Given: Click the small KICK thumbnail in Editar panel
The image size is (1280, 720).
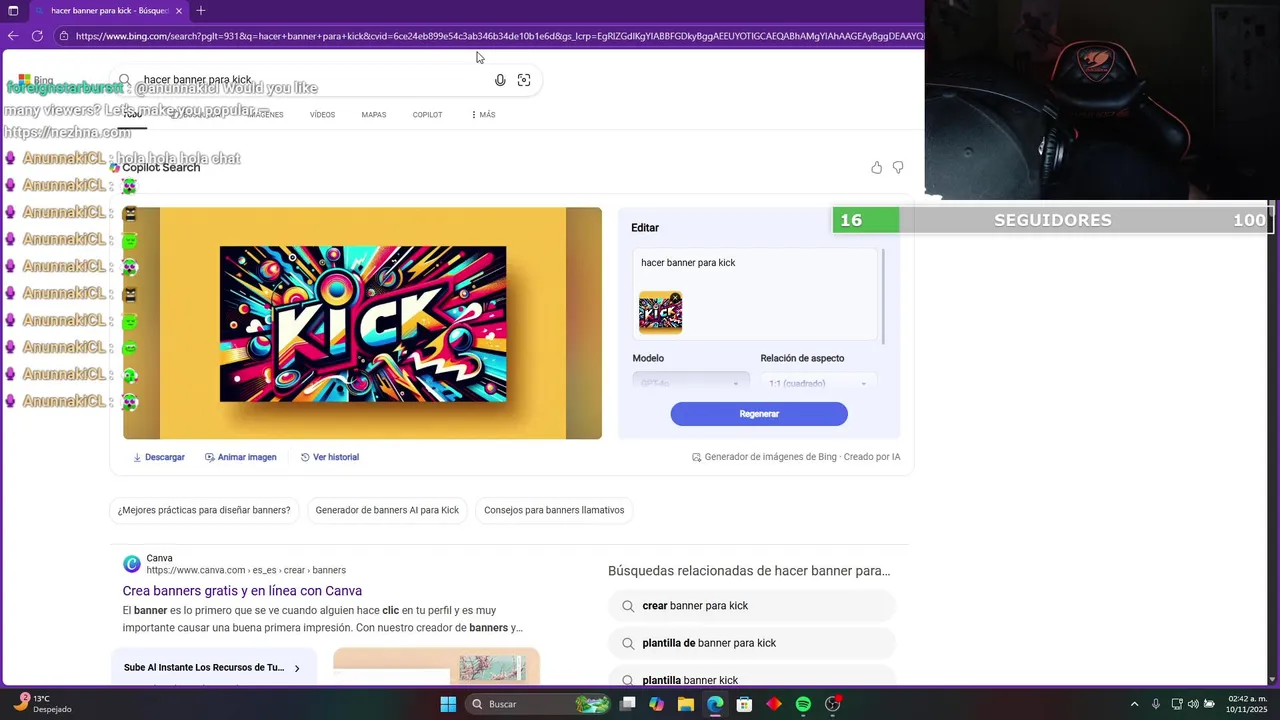Looking at the screenshot, I should (x=660, y=312).
